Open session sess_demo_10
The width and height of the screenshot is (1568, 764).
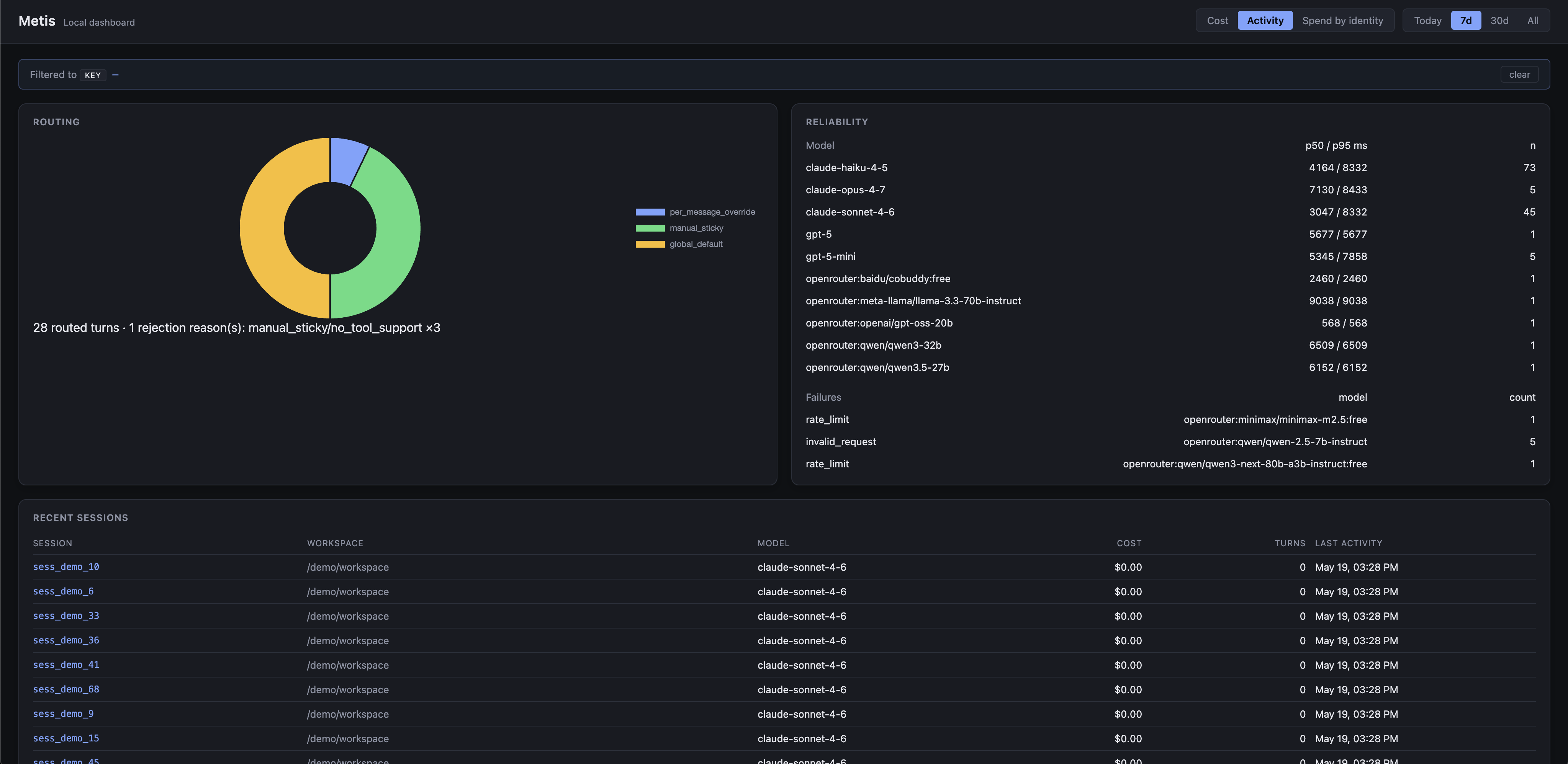coord(66,566)
